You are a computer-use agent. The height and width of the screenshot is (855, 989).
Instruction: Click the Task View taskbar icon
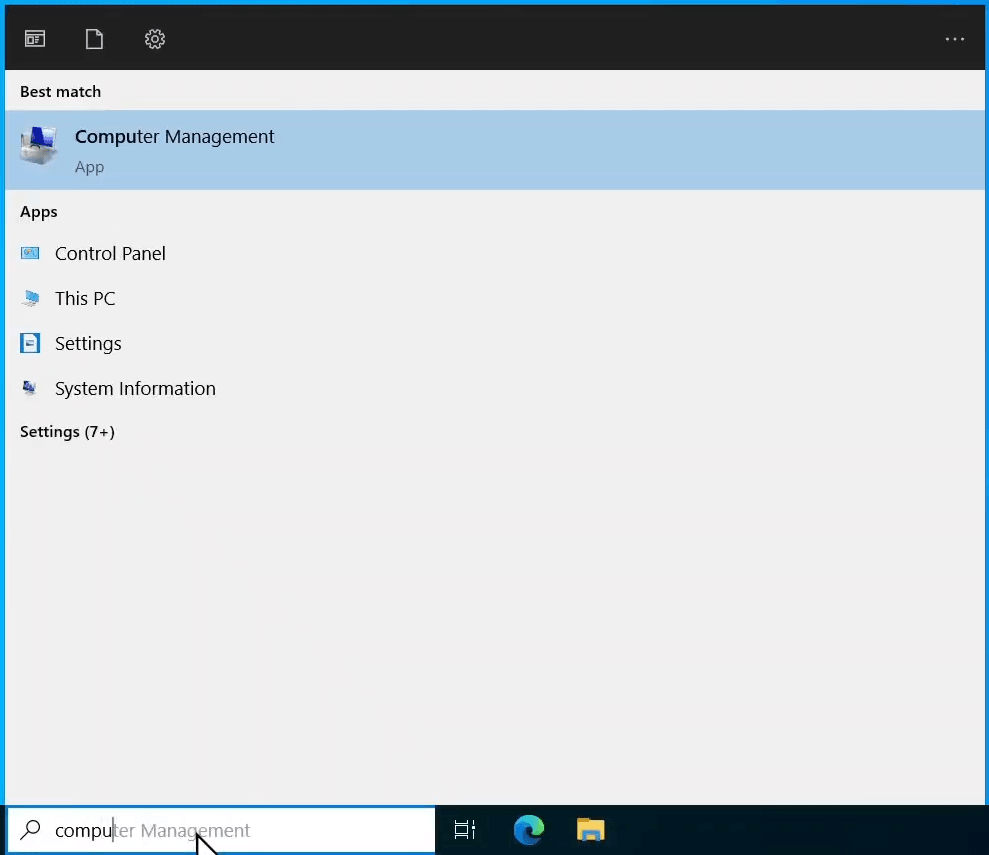[464, 830]
